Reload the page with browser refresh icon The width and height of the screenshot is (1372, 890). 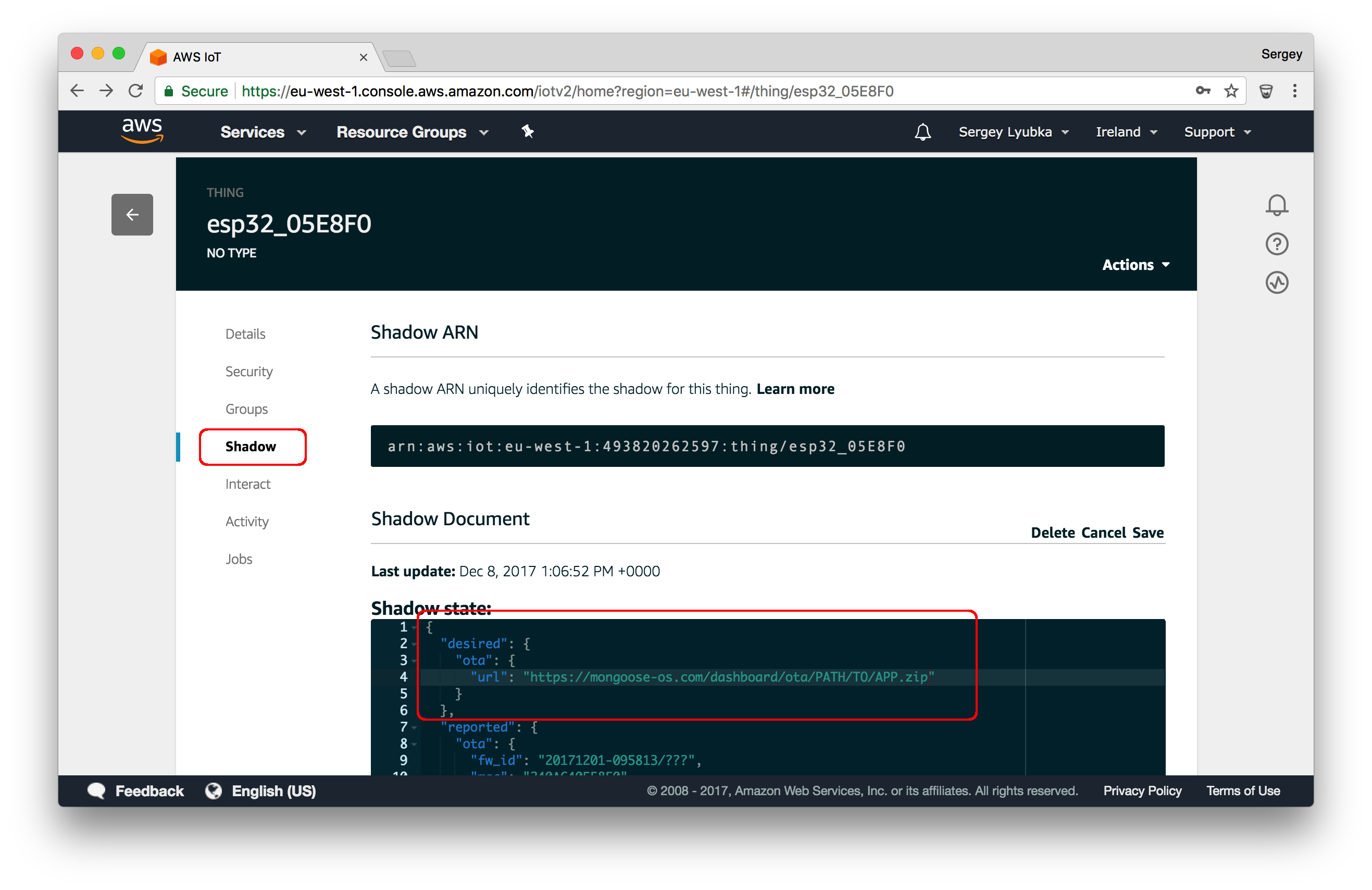[136, 91]
